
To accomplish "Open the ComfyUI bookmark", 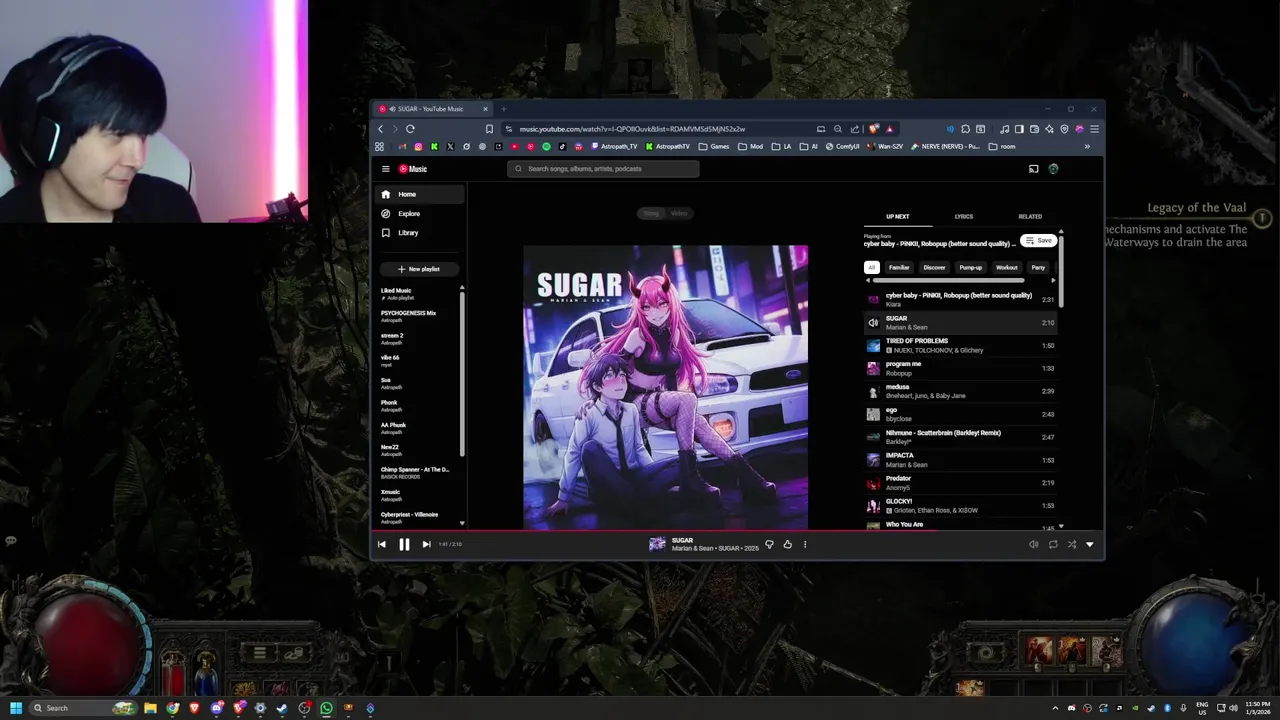I will [x=843, y=146].
